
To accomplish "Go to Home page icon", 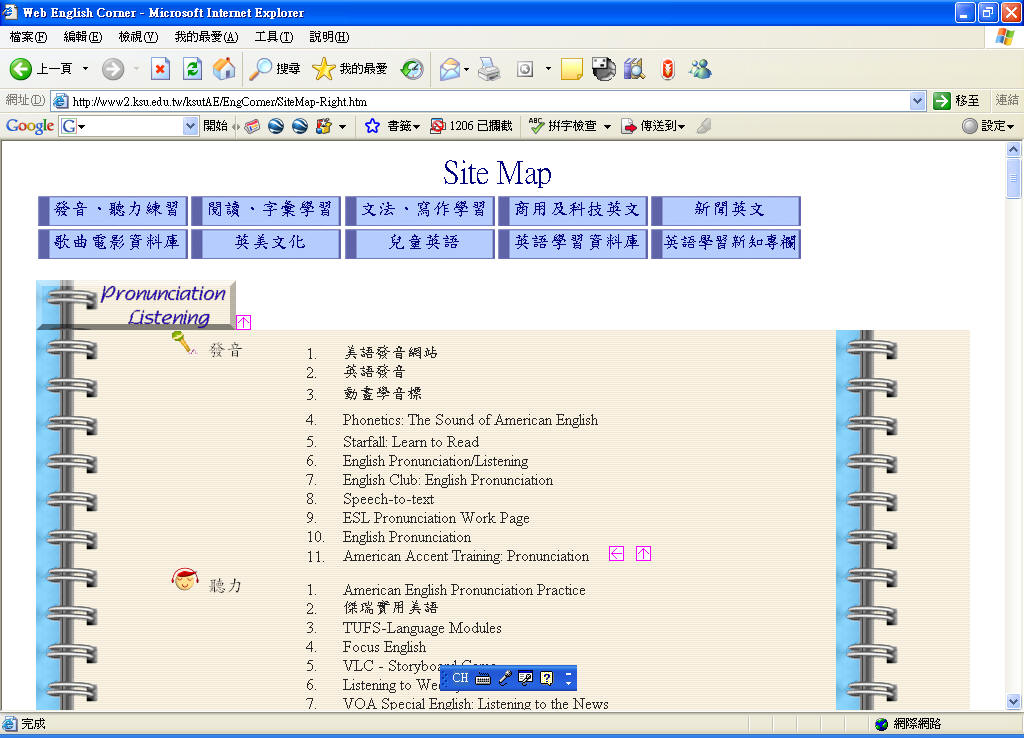I will tap(224, 69).
